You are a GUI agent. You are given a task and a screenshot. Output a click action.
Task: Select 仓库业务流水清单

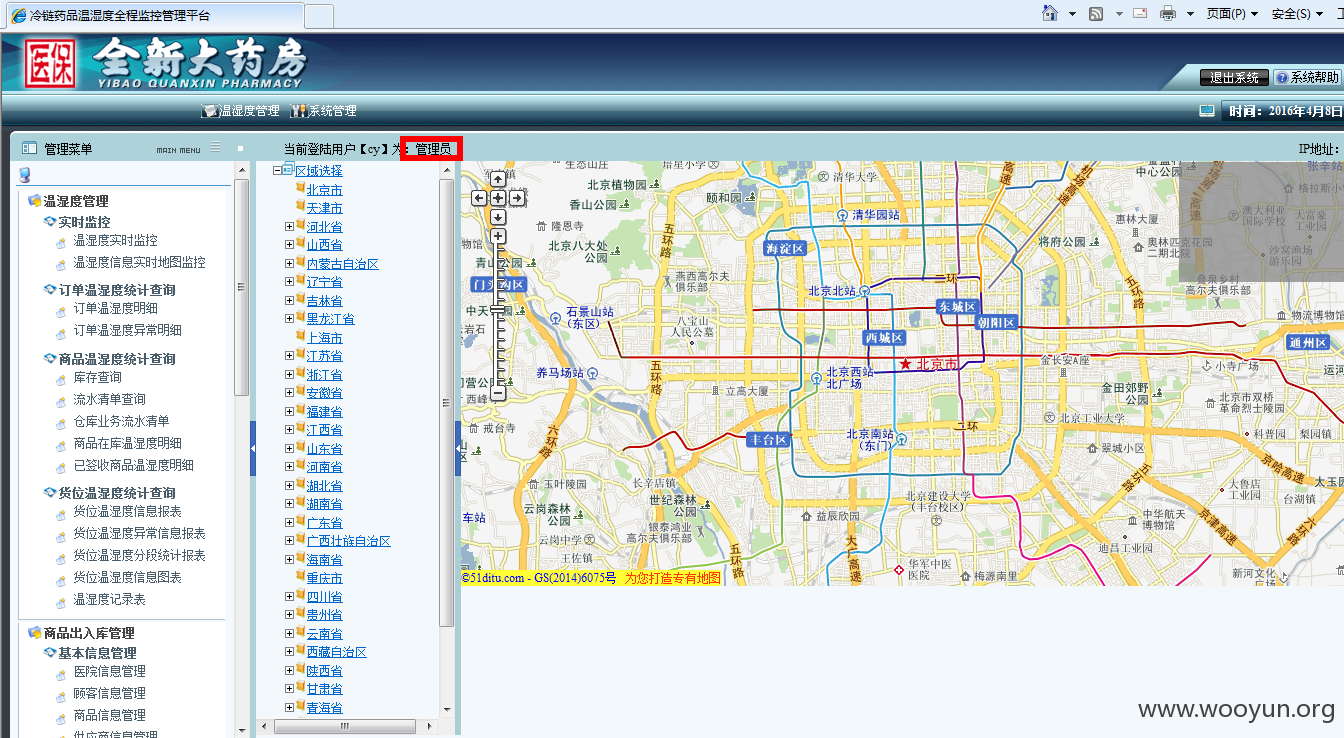pos(121,421)
